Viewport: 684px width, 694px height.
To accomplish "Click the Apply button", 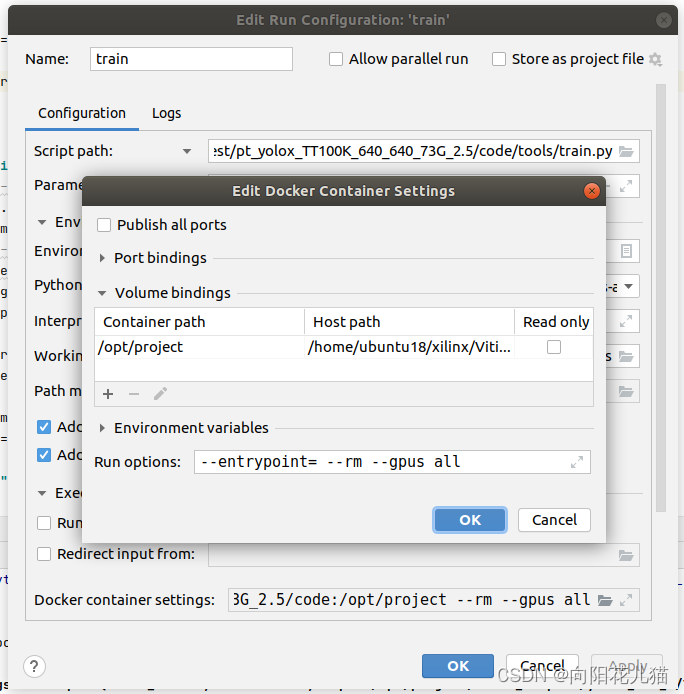I will [x=627, y=666].
